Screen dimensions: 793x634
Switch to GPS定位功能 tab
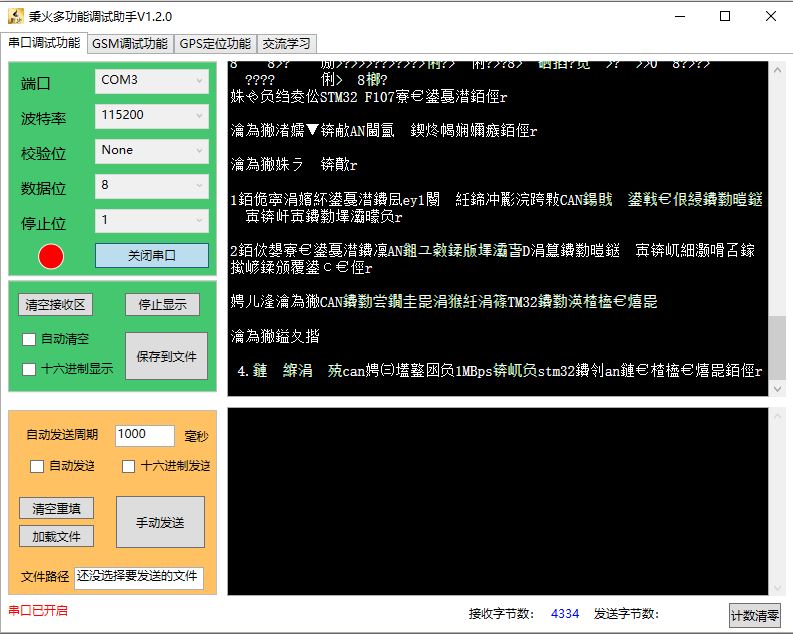pos(215,44)
